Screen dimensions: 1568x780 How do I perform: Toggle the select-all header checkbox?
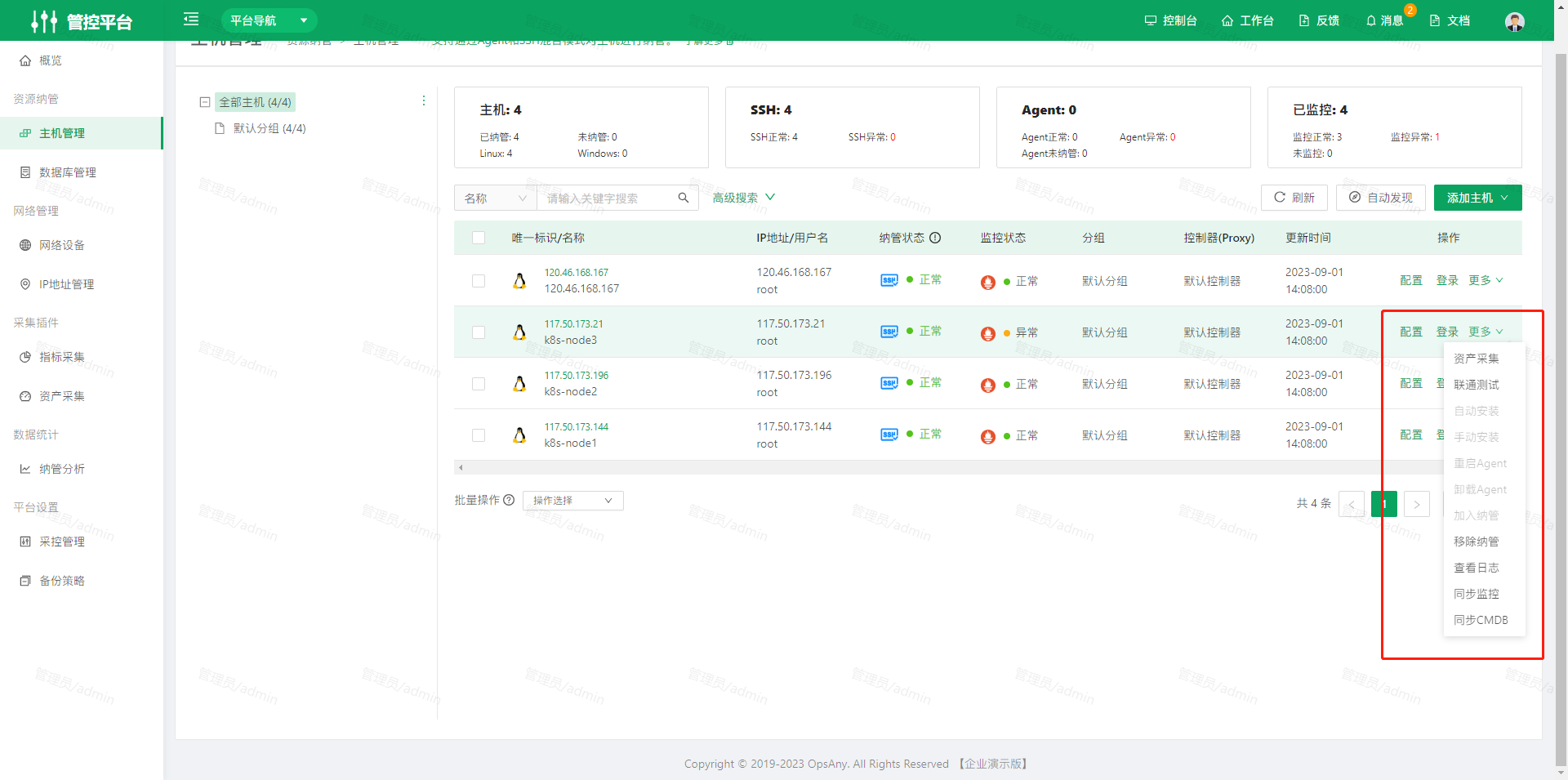[479, 238]
